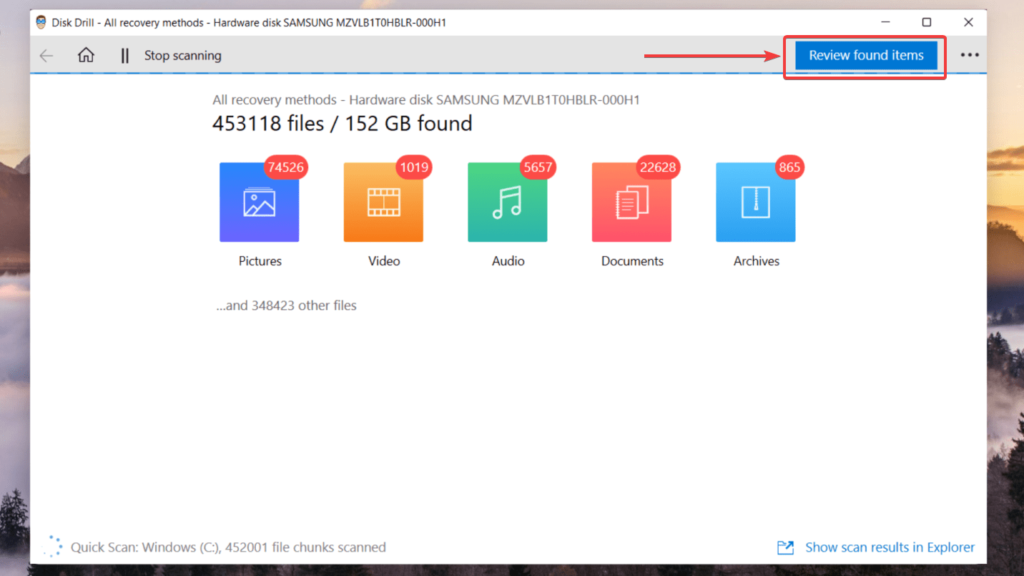
Task: Click the back arrow in the toolbar
Action: (46, 55)
